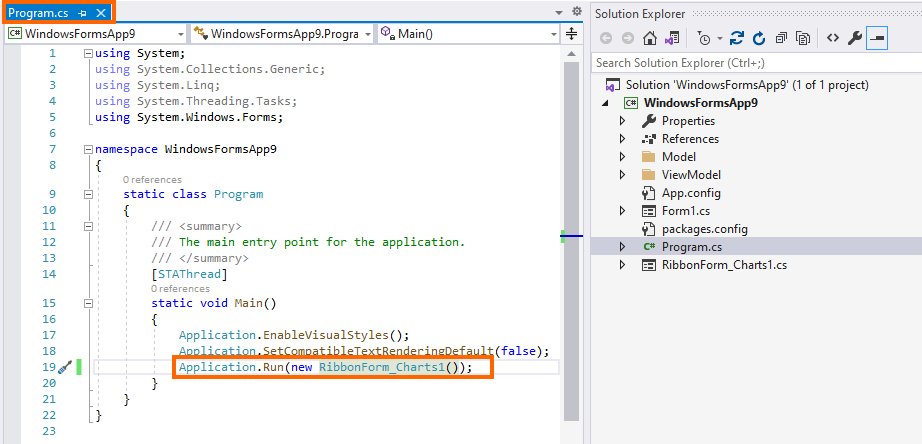Click the solution icon beside Solution 'WindowsFormsApp9'
Image resolution: width=922 pixels, height=444 pixels.
pyautogui.click(x=612, y=85)
